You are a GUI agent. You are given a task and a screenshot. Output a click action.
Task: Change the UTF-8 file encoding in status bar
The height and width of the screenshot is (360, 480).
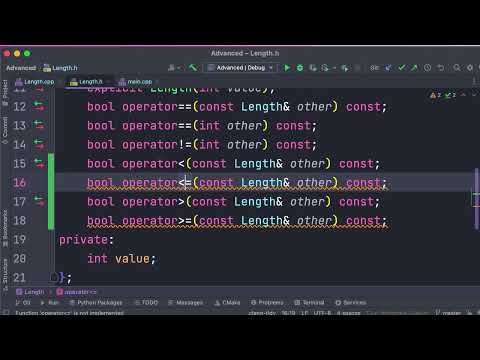point(322,313)
